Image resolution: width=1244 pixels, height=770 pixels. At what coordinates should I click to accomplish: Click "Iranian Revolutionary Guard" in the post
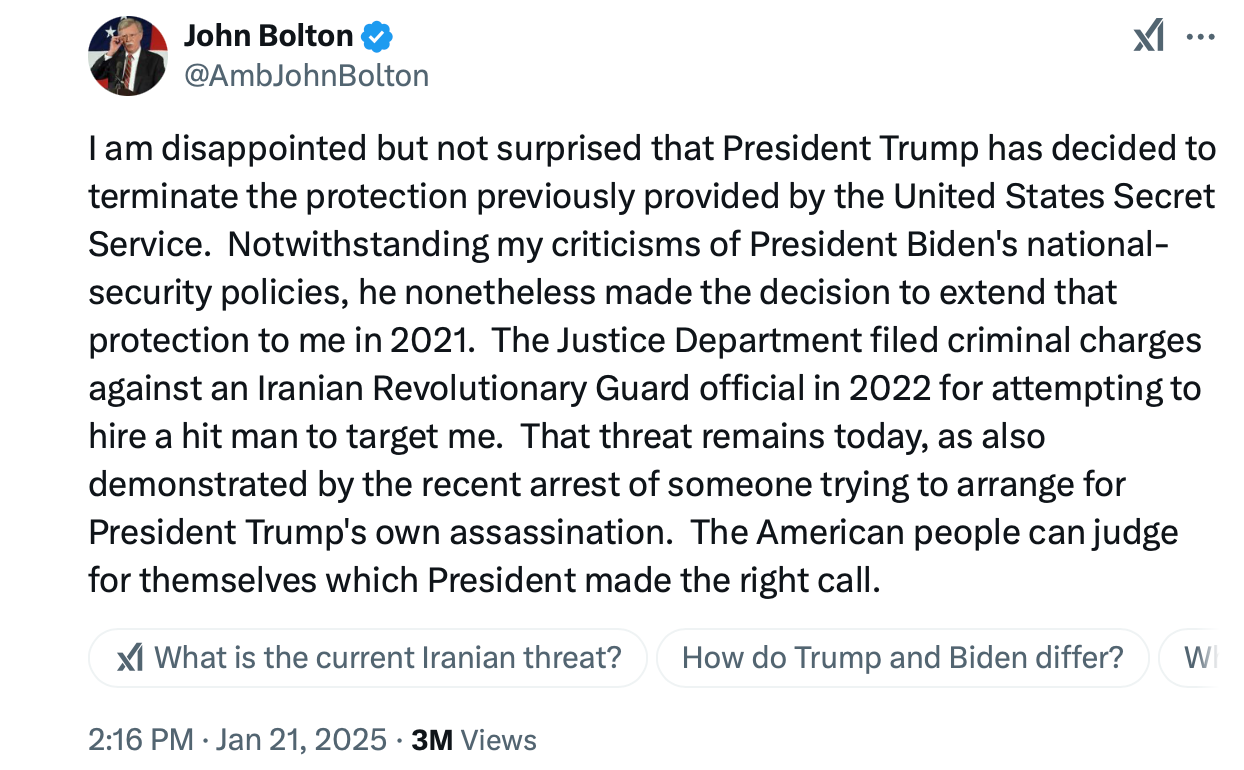coord(421,388)
